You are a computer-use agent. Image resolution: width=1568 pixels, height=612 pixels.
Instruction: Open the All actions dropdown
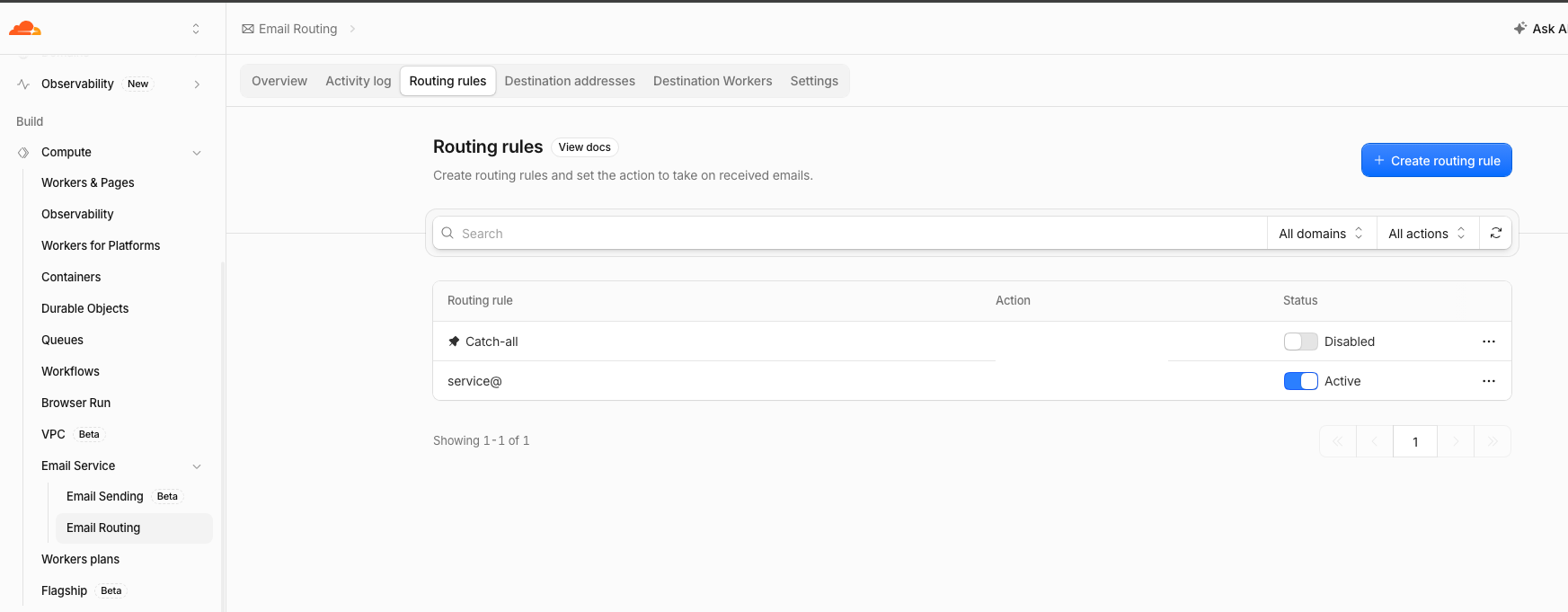[1428, 234]
